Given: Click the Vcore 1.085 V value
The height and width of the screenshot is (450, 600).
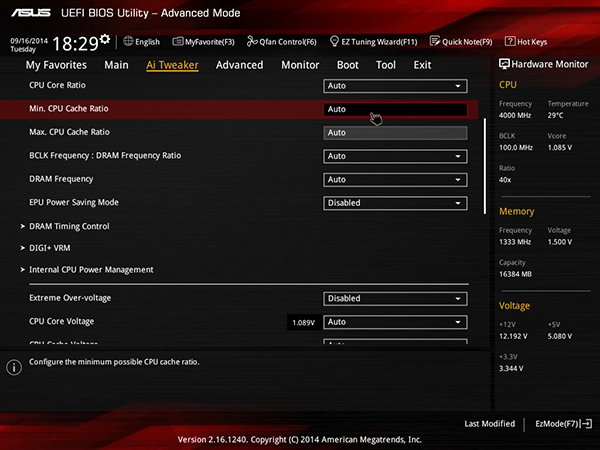Looking at the screenshot, I should coord(559,147).
